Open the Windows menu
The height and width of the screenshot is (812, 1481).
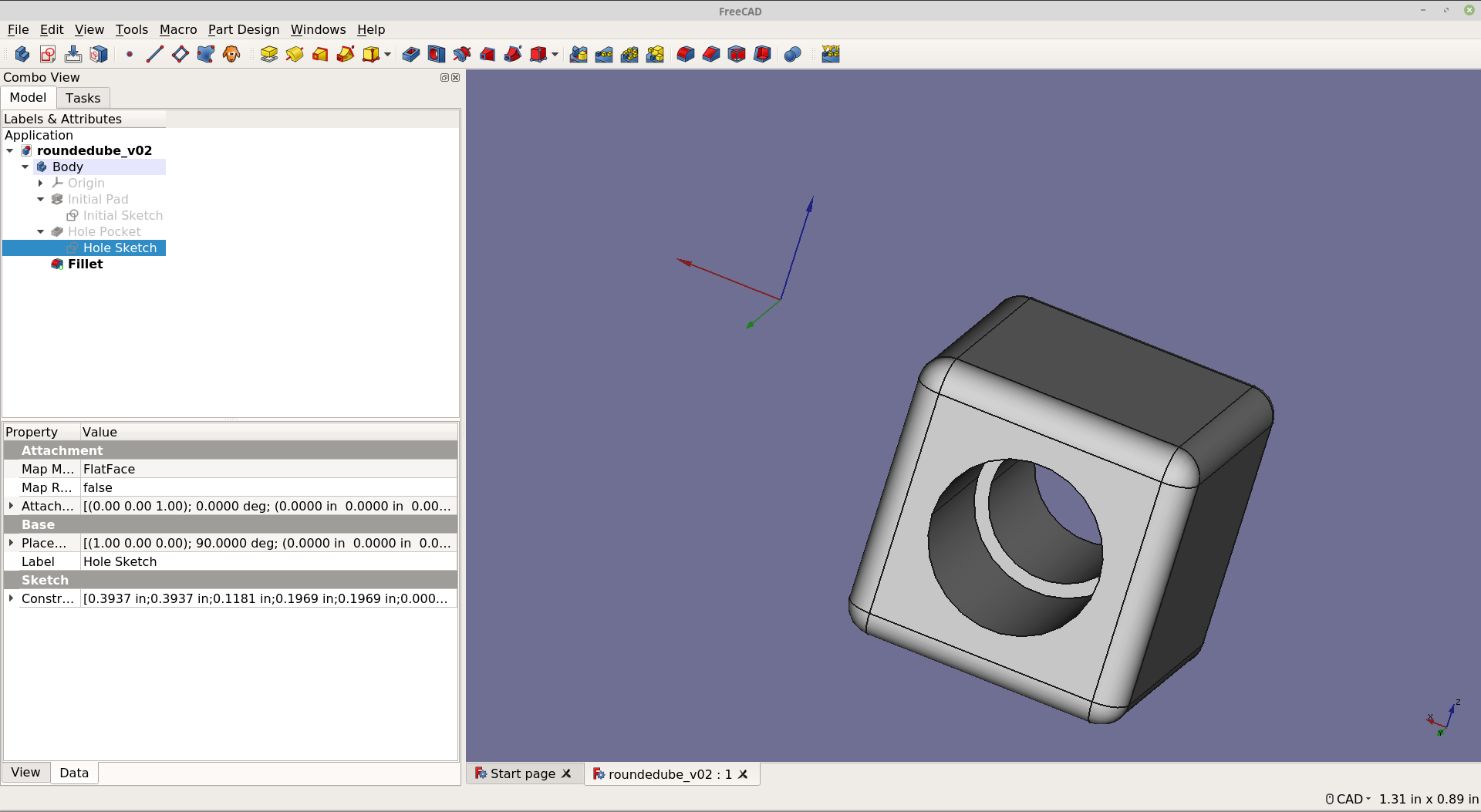[x=318, y=29]
